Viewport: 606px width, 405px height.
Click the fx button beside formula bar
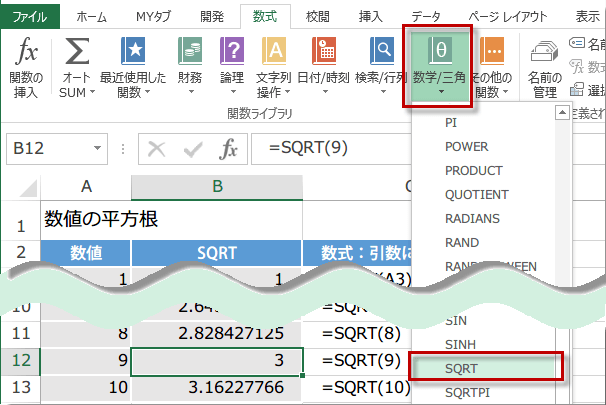[228, 149]
